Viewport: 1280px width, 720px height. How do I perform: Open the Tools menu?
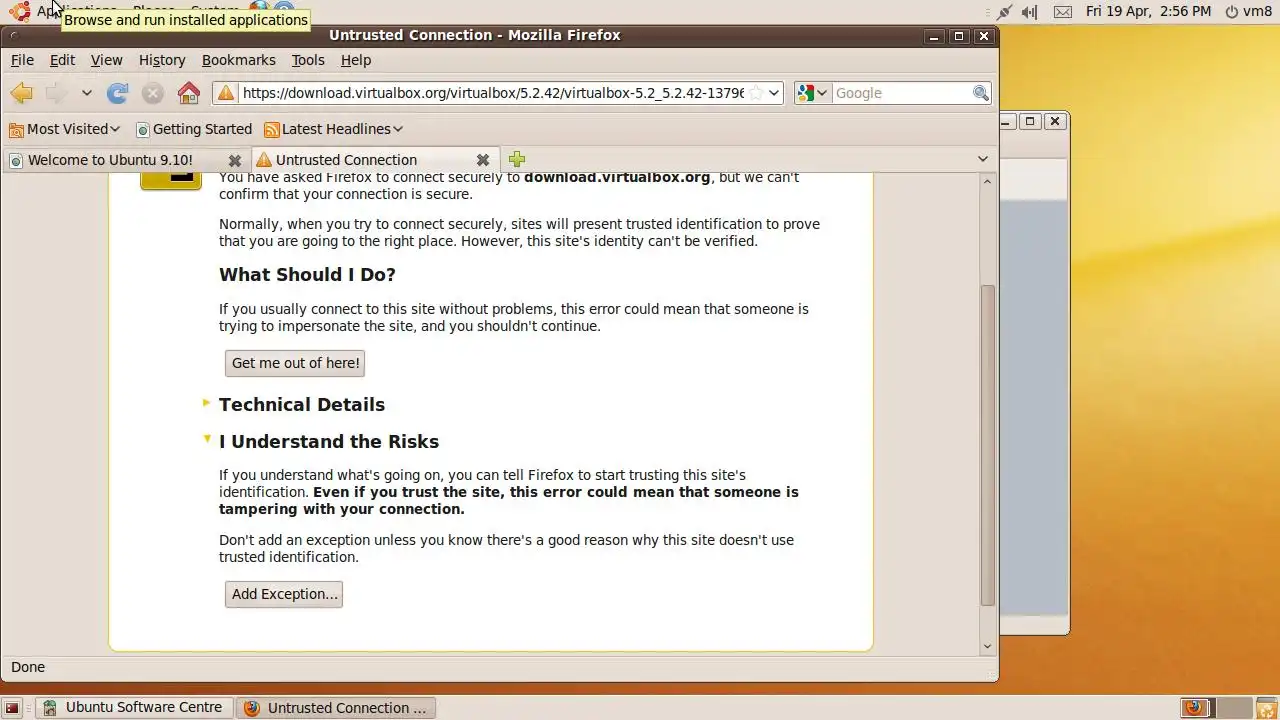pyautogui.click(x=308, y=60)
